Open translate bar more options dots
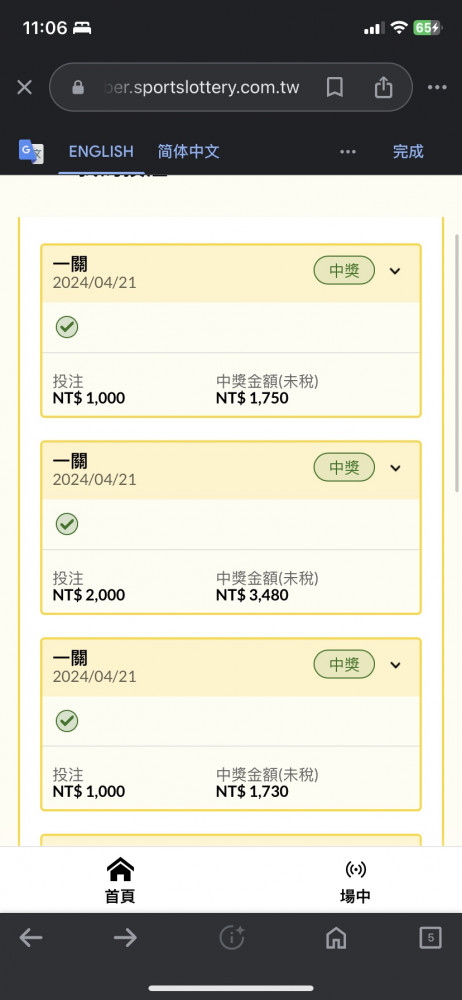The height and width of the screenshot is (1000, 462). [x=348, y=152]
